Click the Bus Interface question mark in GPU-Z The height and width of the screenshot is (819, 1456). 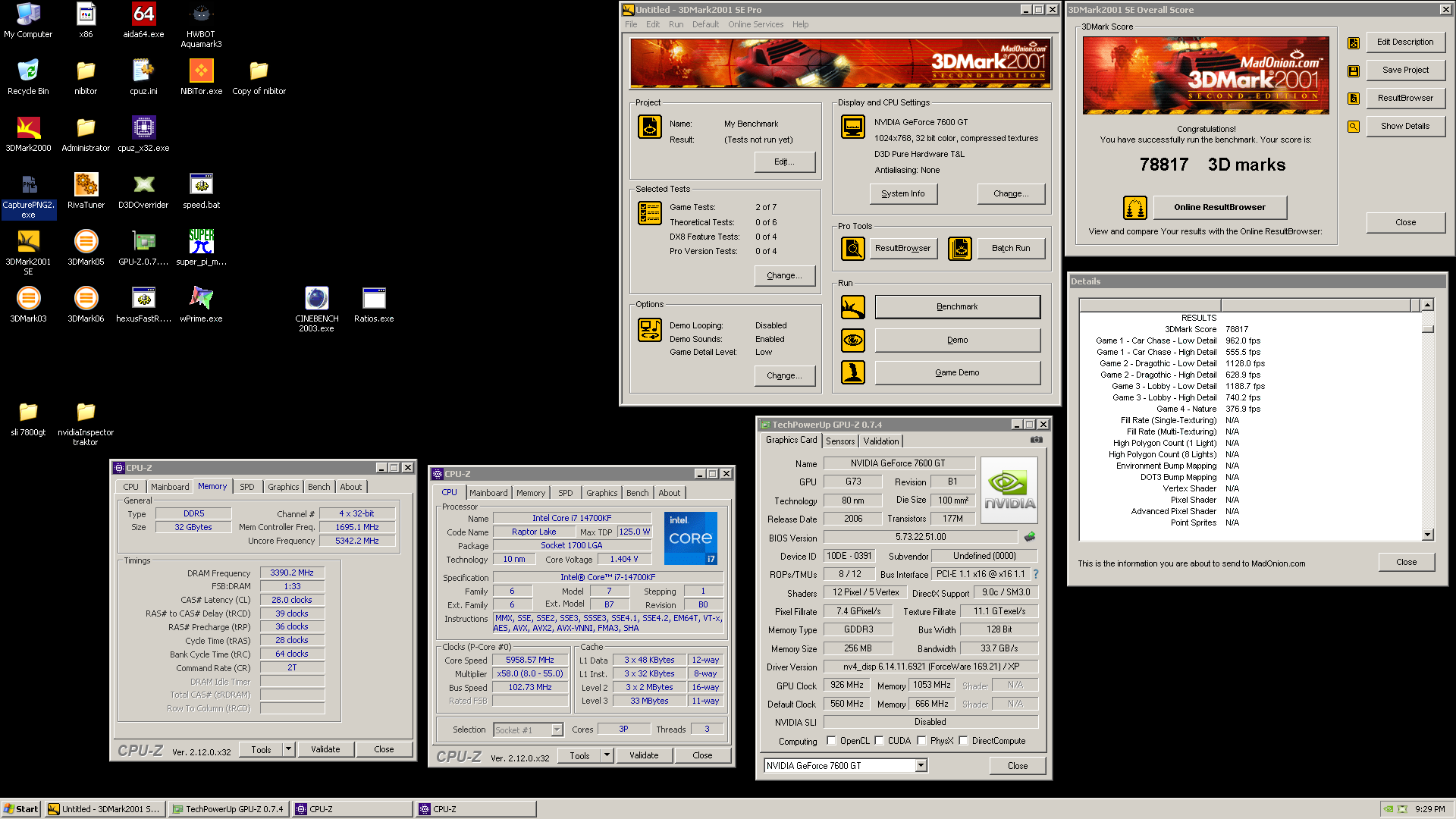coord(1036,574)
